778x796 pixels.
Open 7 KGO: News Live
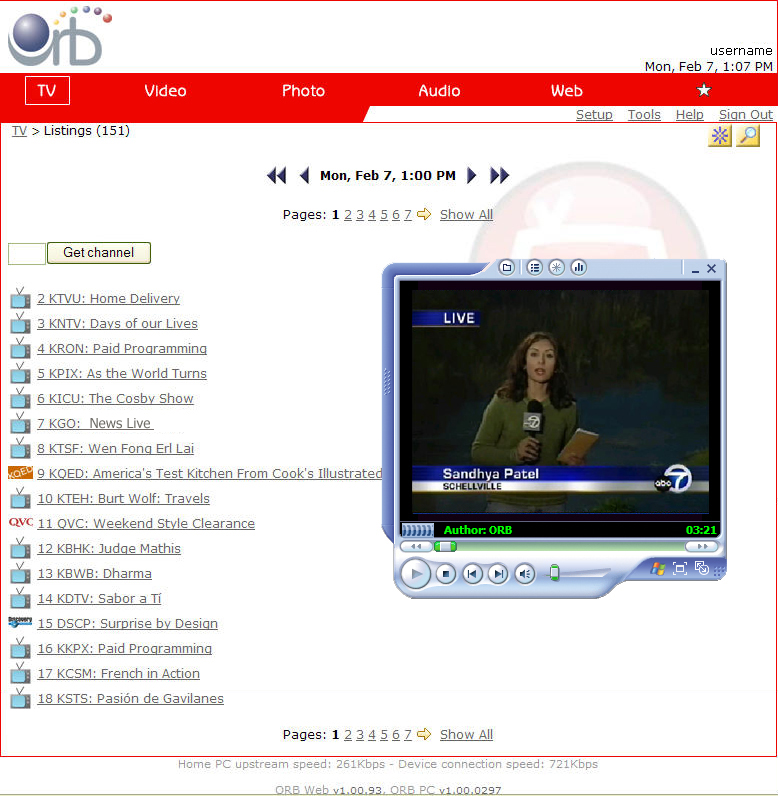[x=95, y=423]
